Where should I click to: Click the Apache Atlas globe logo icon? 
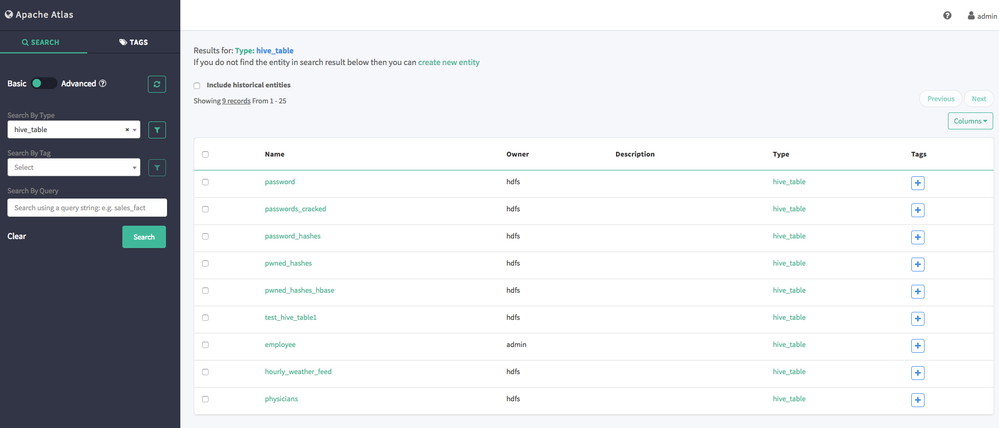click(x=10, y=15)
